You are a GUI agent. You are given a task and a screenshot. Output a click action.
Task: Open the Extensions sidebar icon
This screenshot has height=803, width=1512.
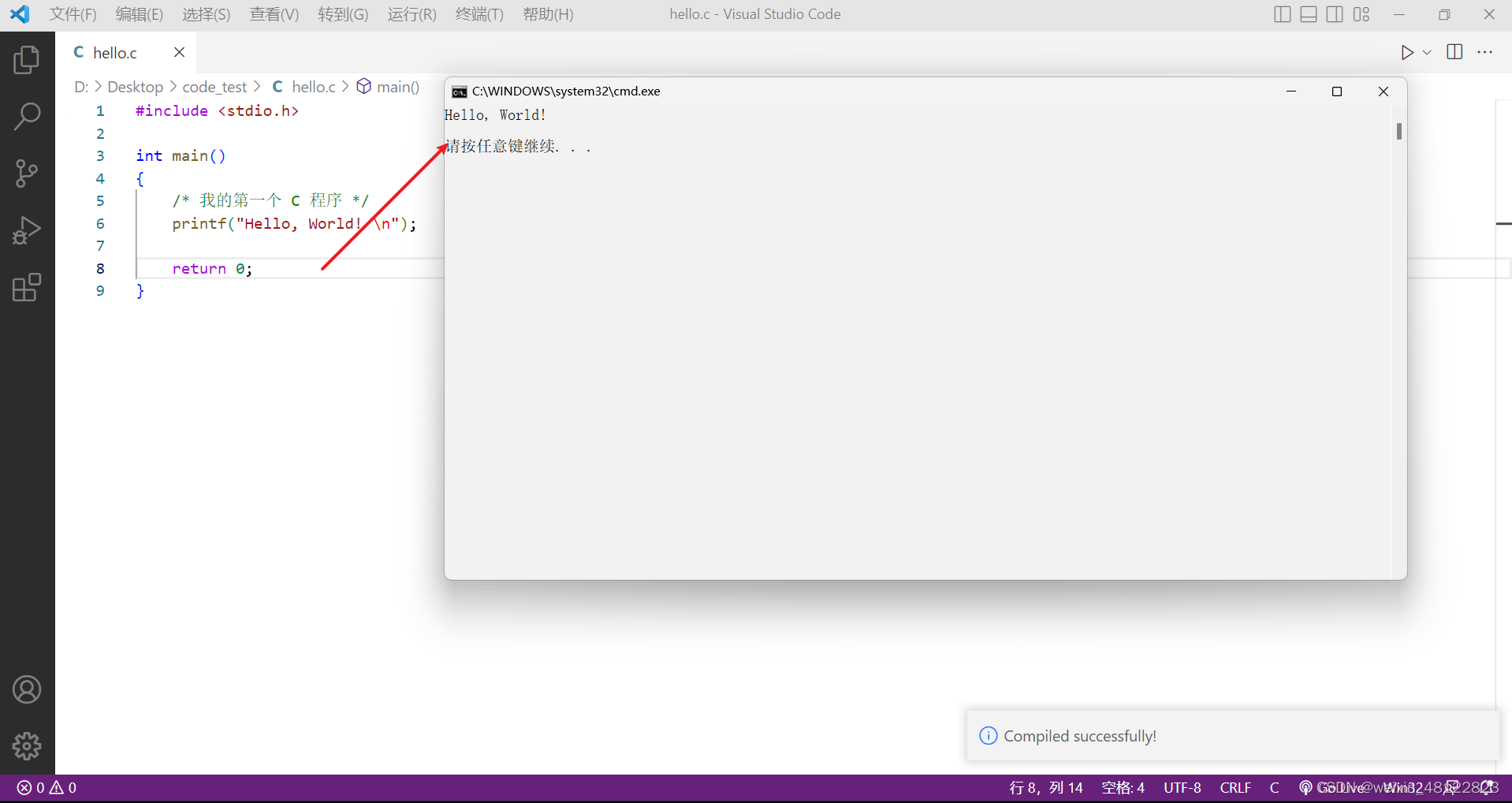[26, 288]
